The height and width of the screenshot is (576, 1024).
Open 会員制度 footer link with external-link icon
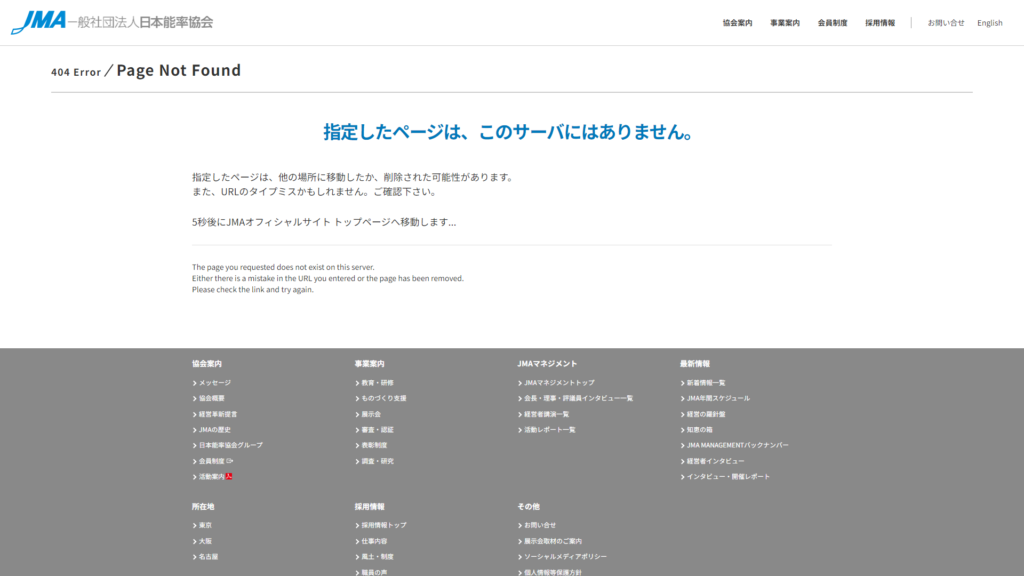(x=213, y=461)
